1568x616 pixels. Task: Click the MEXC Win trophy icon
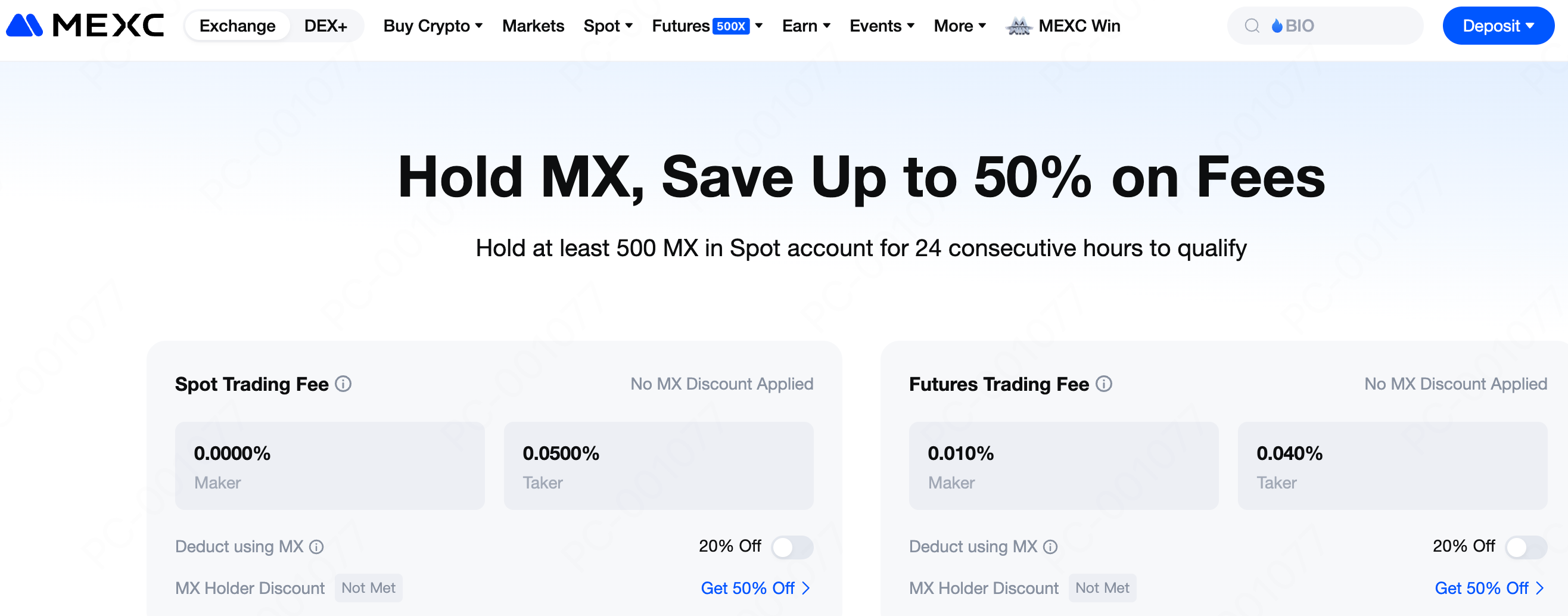[1018, 26]
